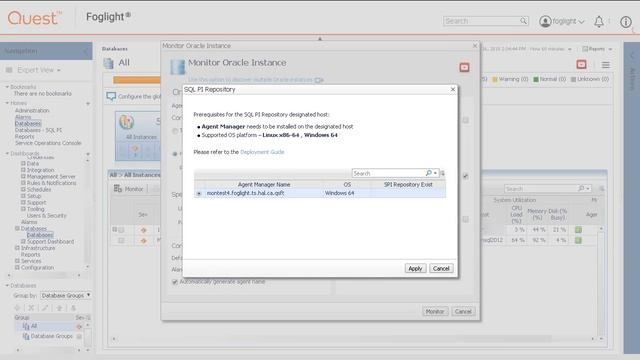Open Databases - SQL PI link
The height and width of the screenshot is (360, 640).
tap(38, 130)
